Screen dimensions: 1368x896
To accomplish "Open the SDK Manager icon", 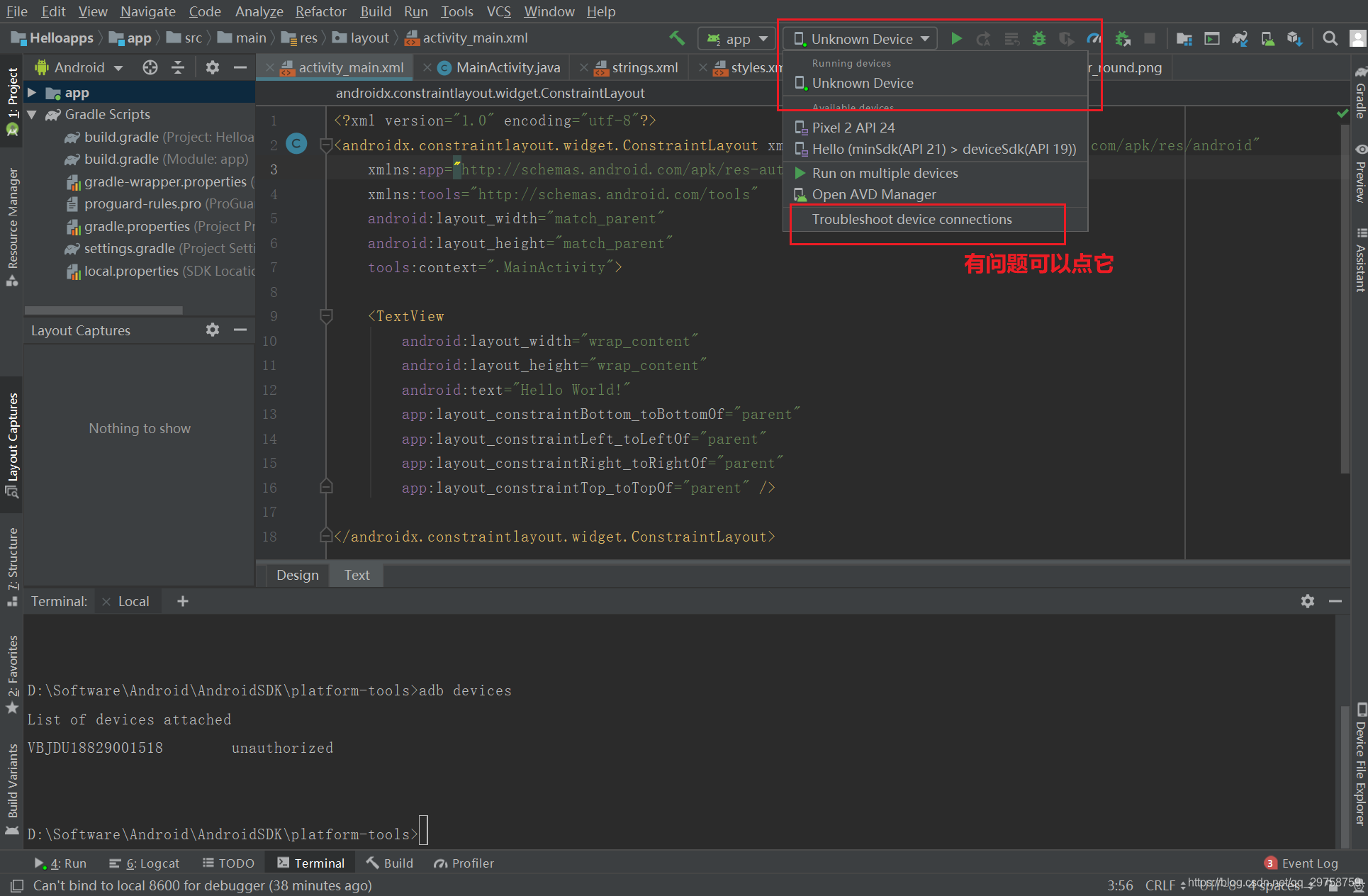I will click(x=1294, y=39).
